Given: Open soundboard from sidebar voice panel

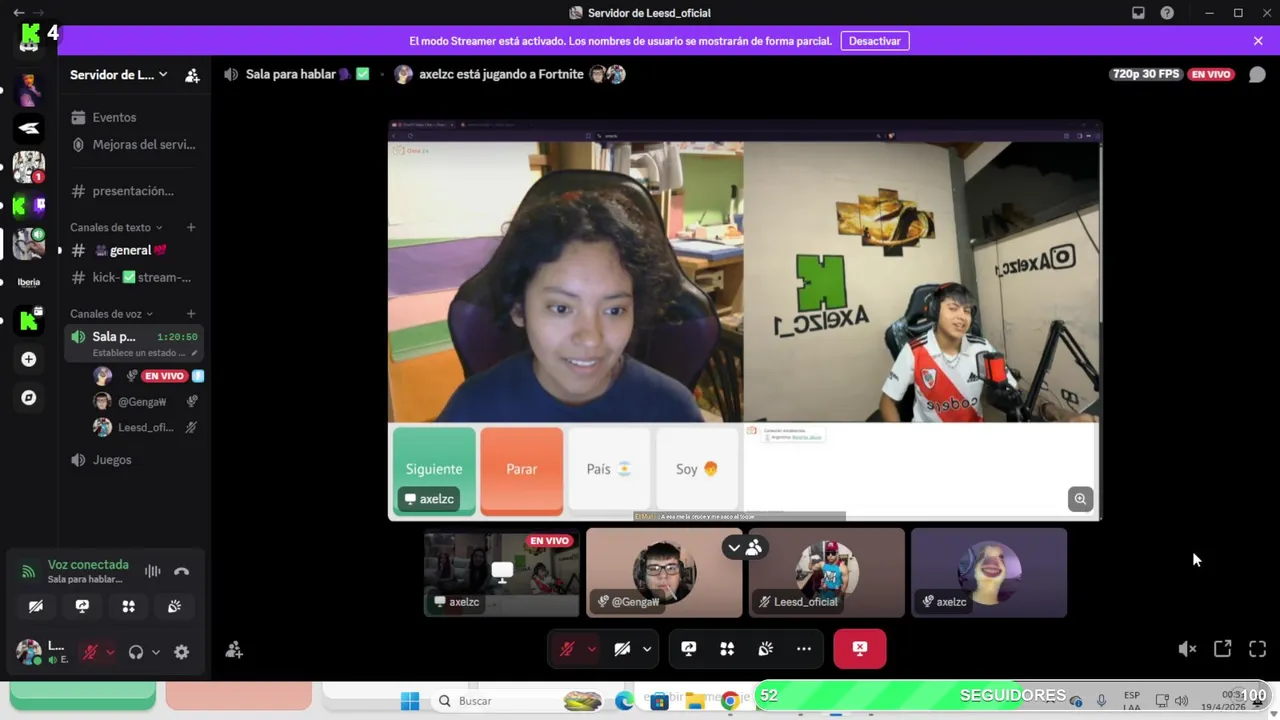Looking at the screenshot, I should [174, 606].
